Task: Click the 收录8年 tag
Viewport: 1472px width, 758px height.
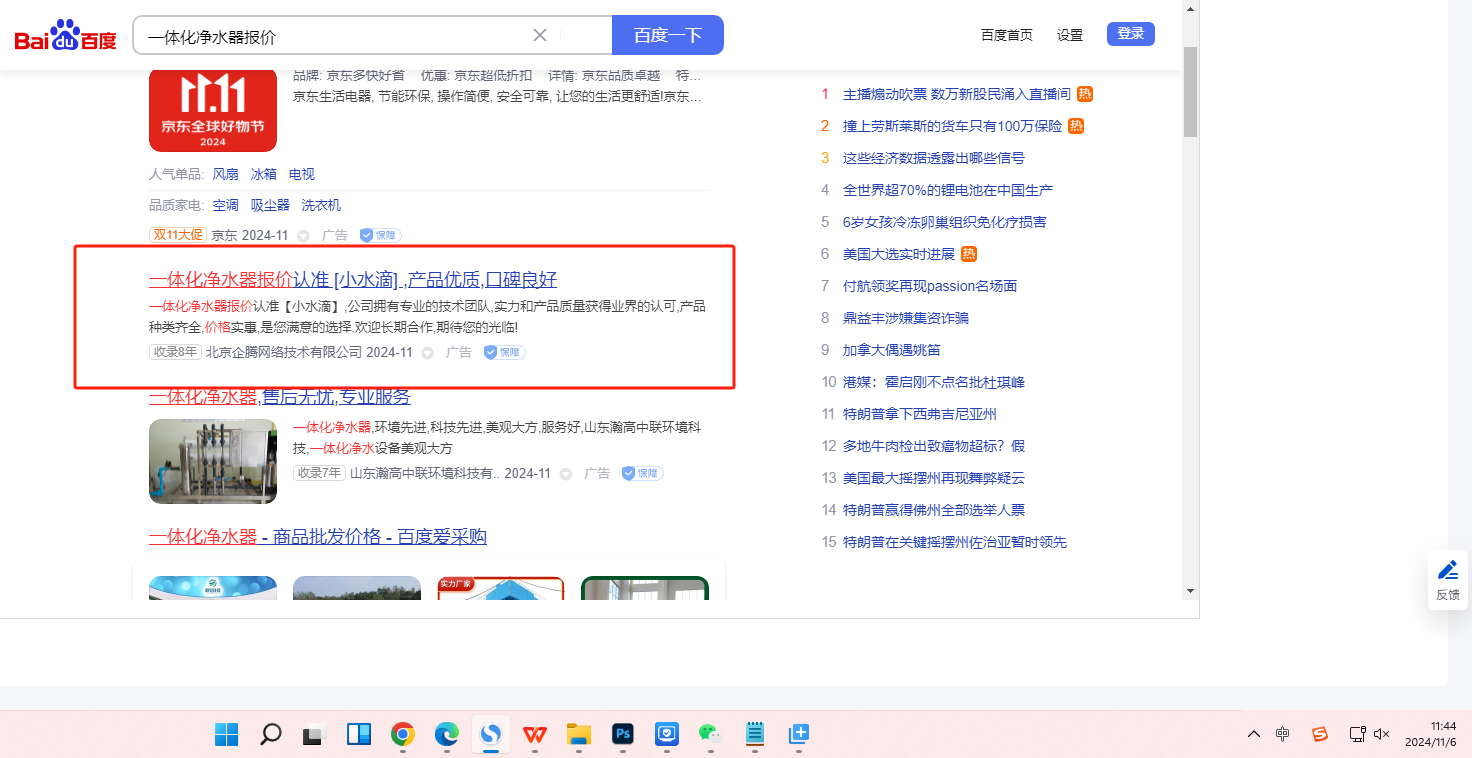Action: click(x=176, y=352)
